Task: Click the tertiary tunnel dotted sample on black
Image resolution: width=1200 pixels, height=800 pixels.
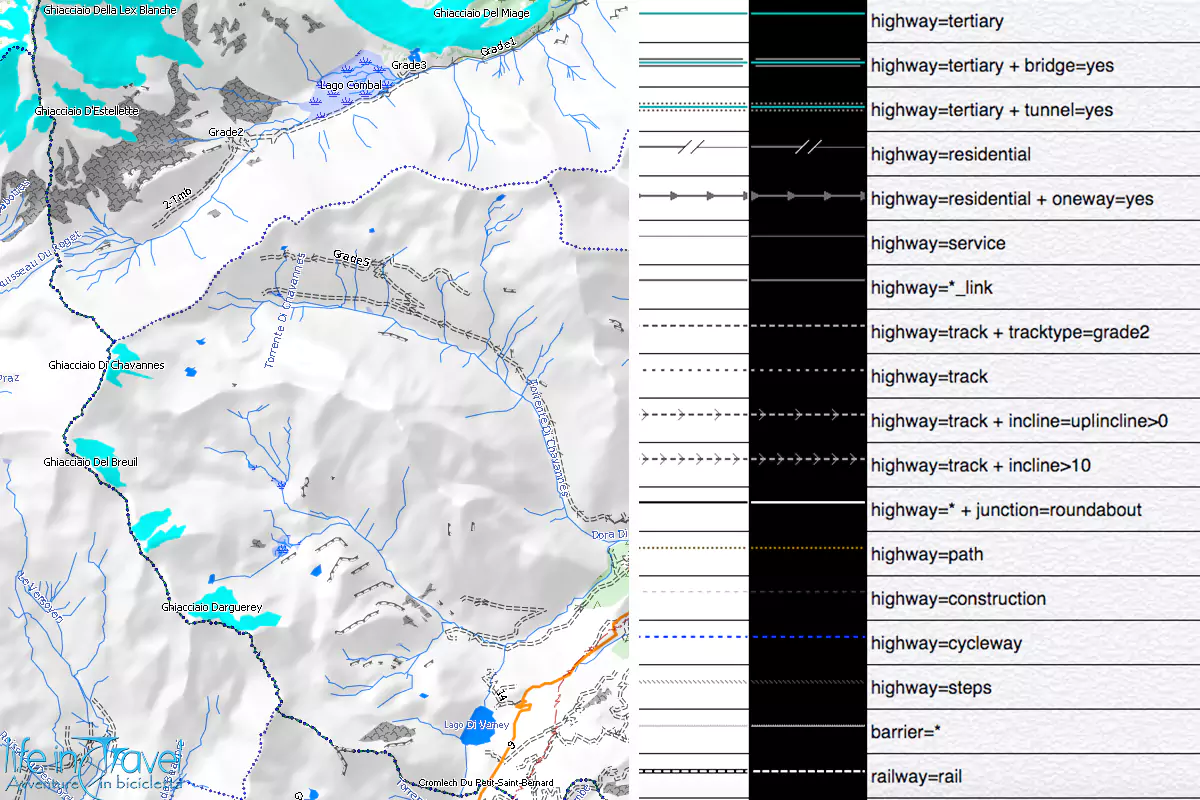Action: [807, 106]
